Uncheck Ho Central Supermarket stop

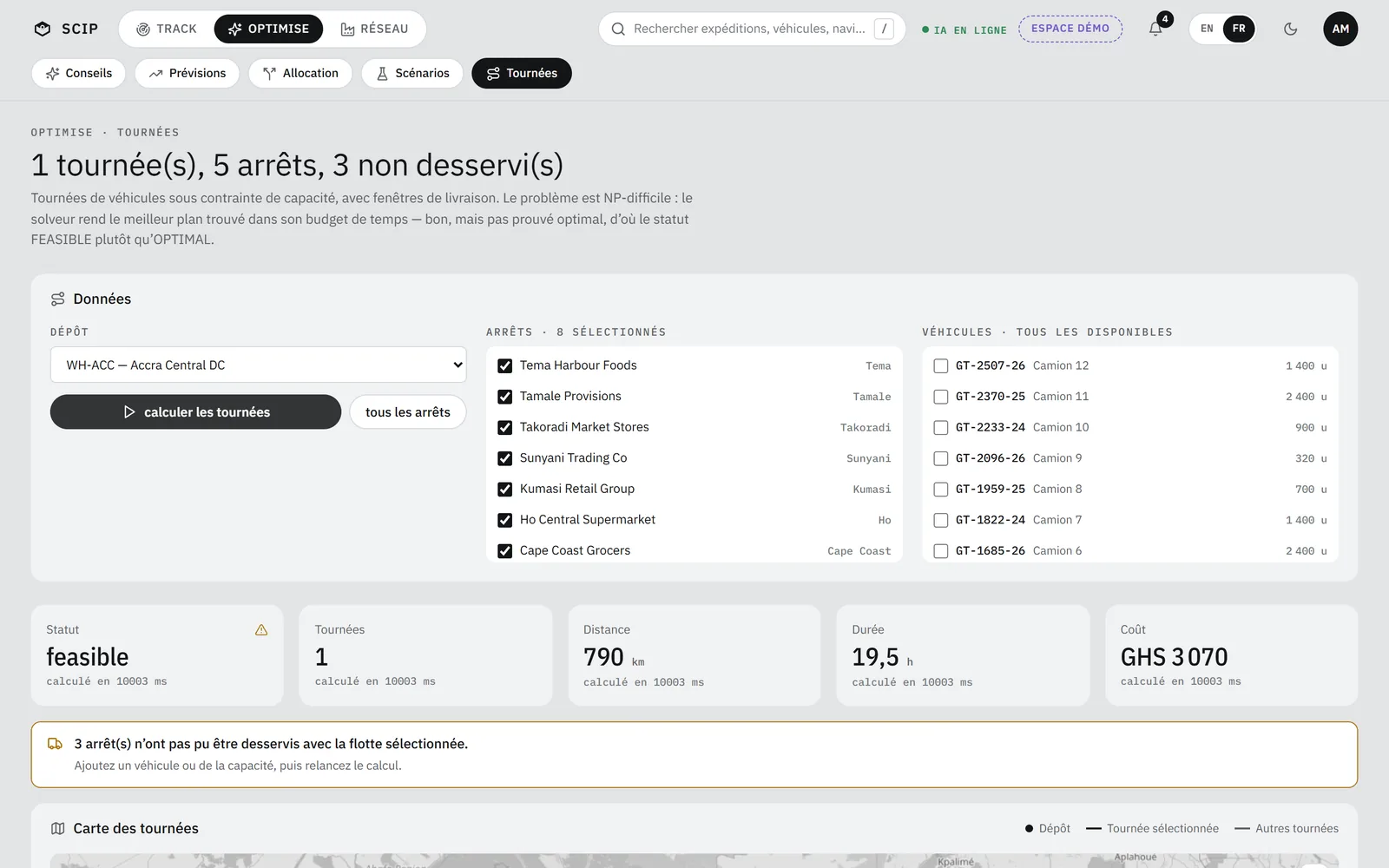[504, 520]
